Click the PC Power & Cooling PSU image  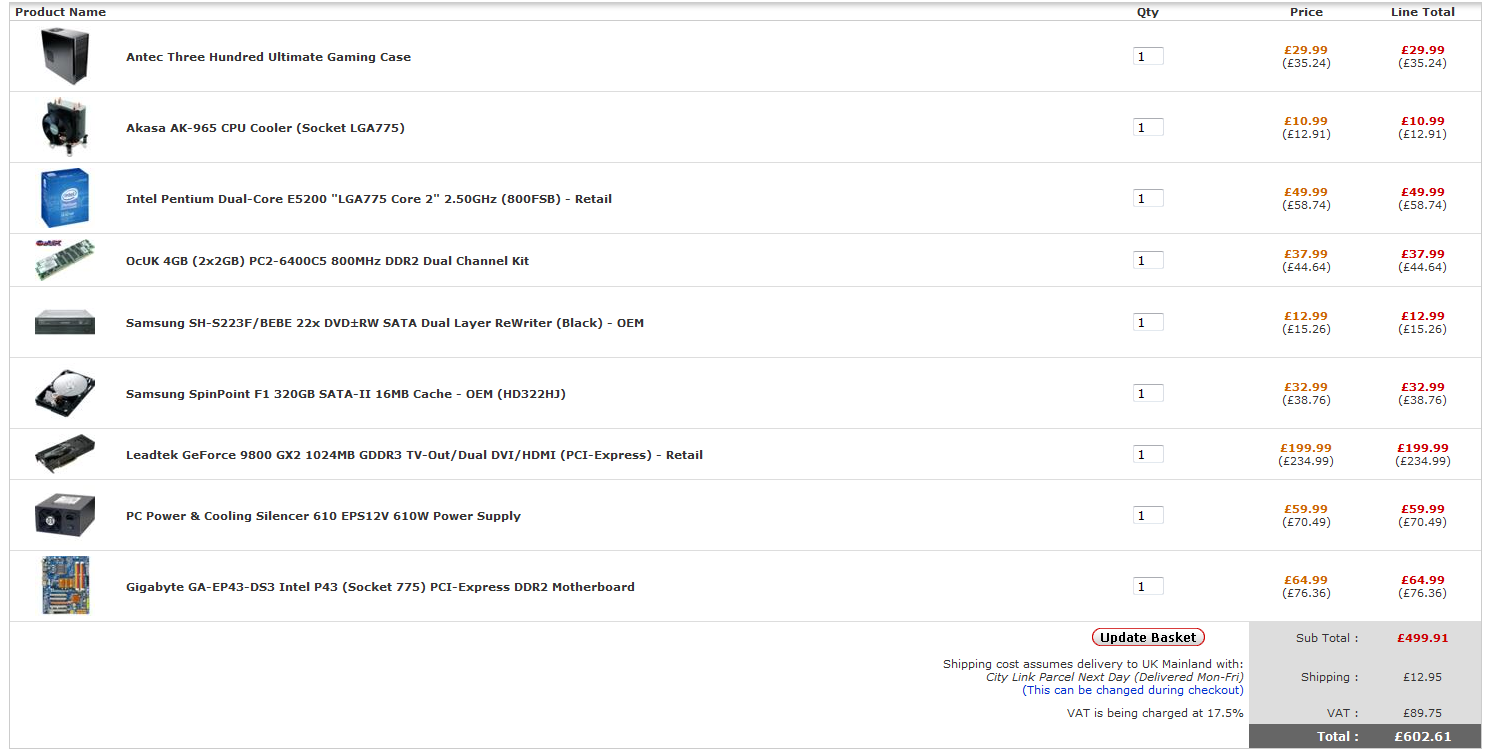(65, 516)
